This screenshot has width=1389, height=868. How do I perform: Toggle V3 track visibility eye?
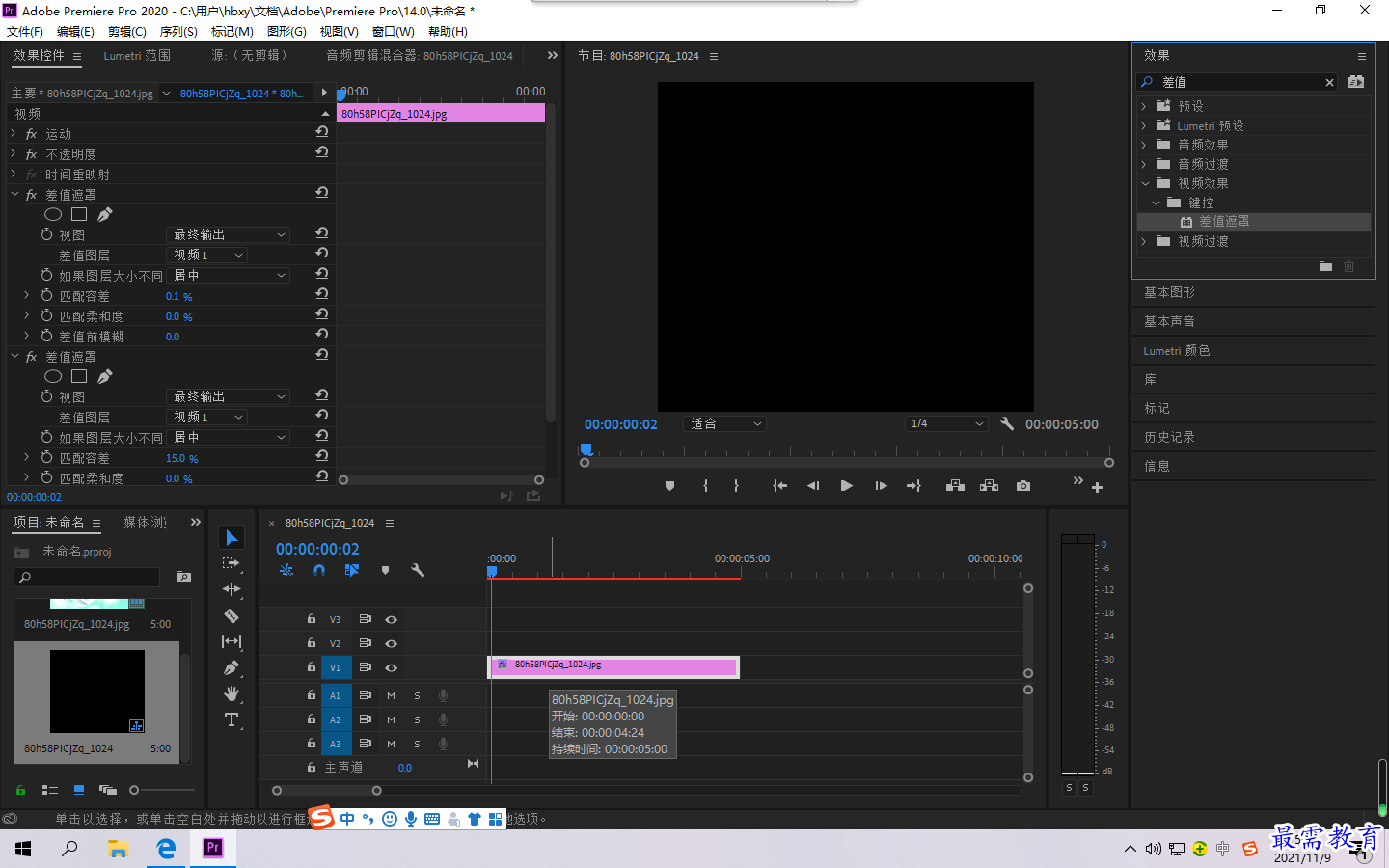392,619
